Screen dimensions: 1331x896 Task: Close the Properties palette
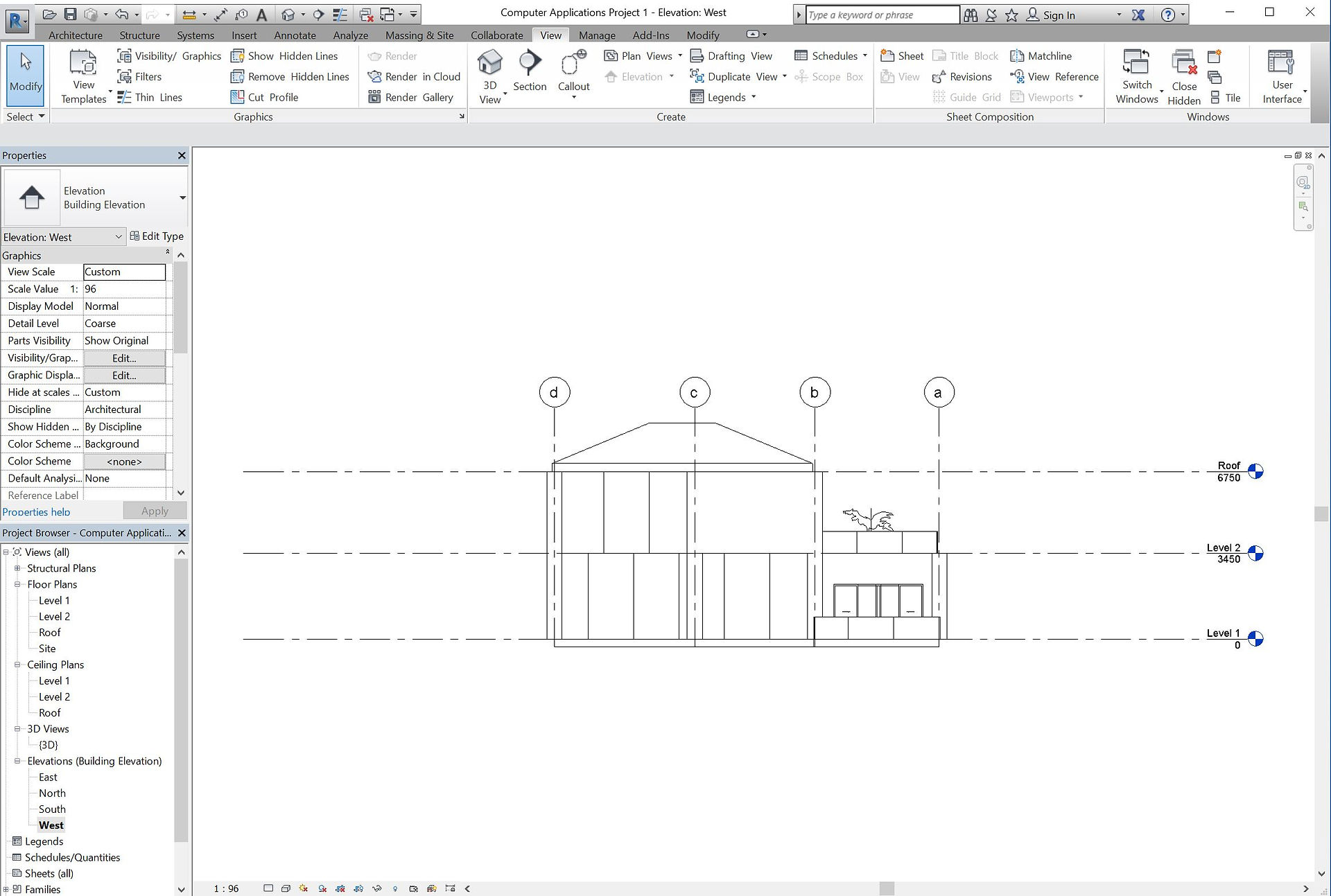[182, 155]
